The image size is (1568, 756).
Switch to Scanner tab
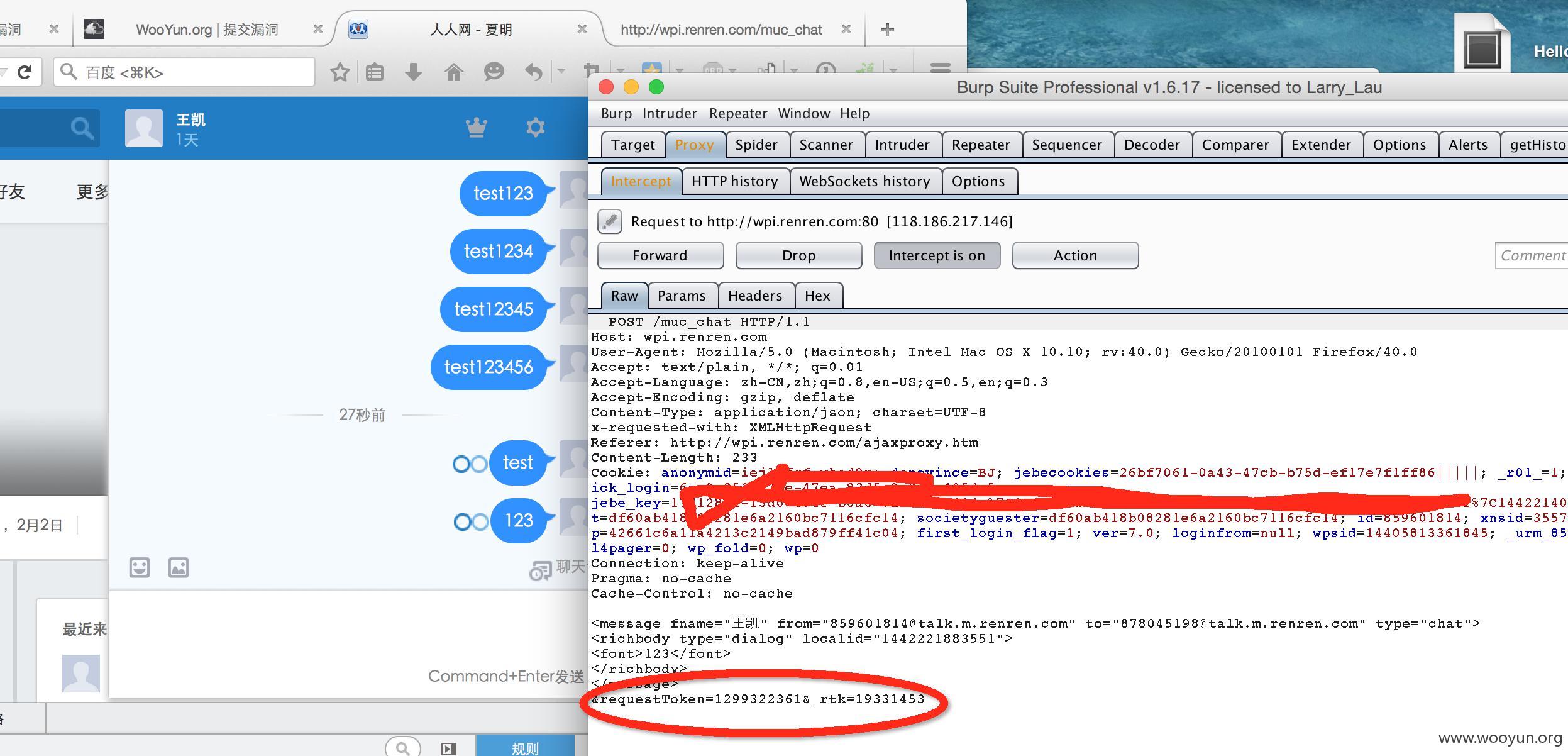click(x=826, y=145)
